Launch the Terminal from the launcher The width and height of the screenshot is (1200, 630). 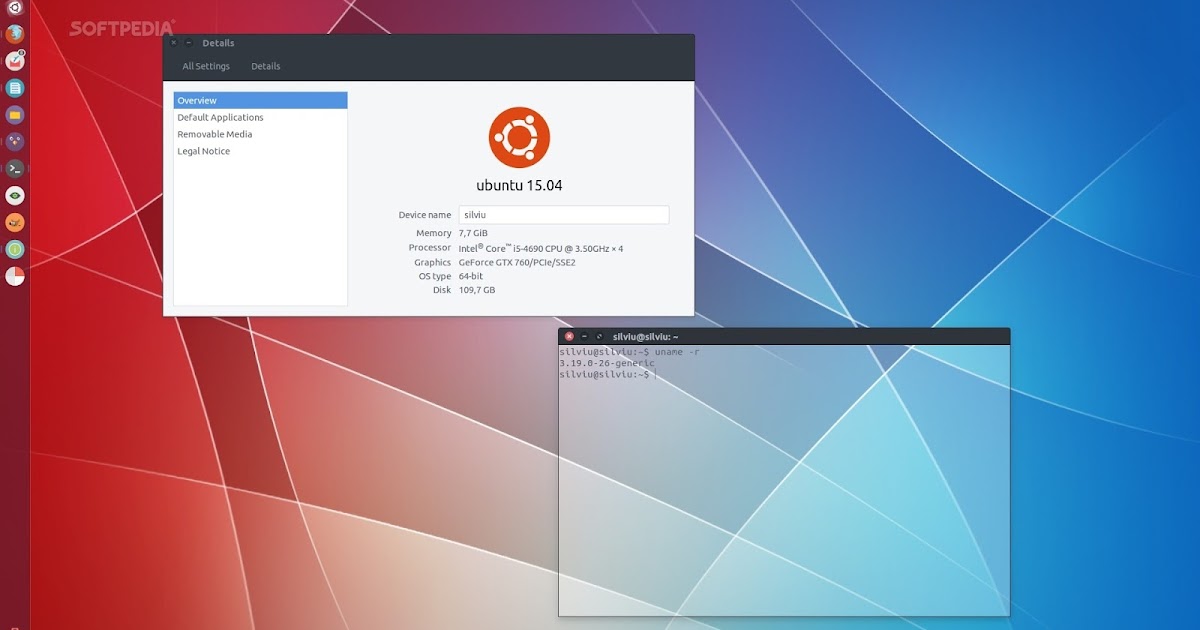point(14,168)
